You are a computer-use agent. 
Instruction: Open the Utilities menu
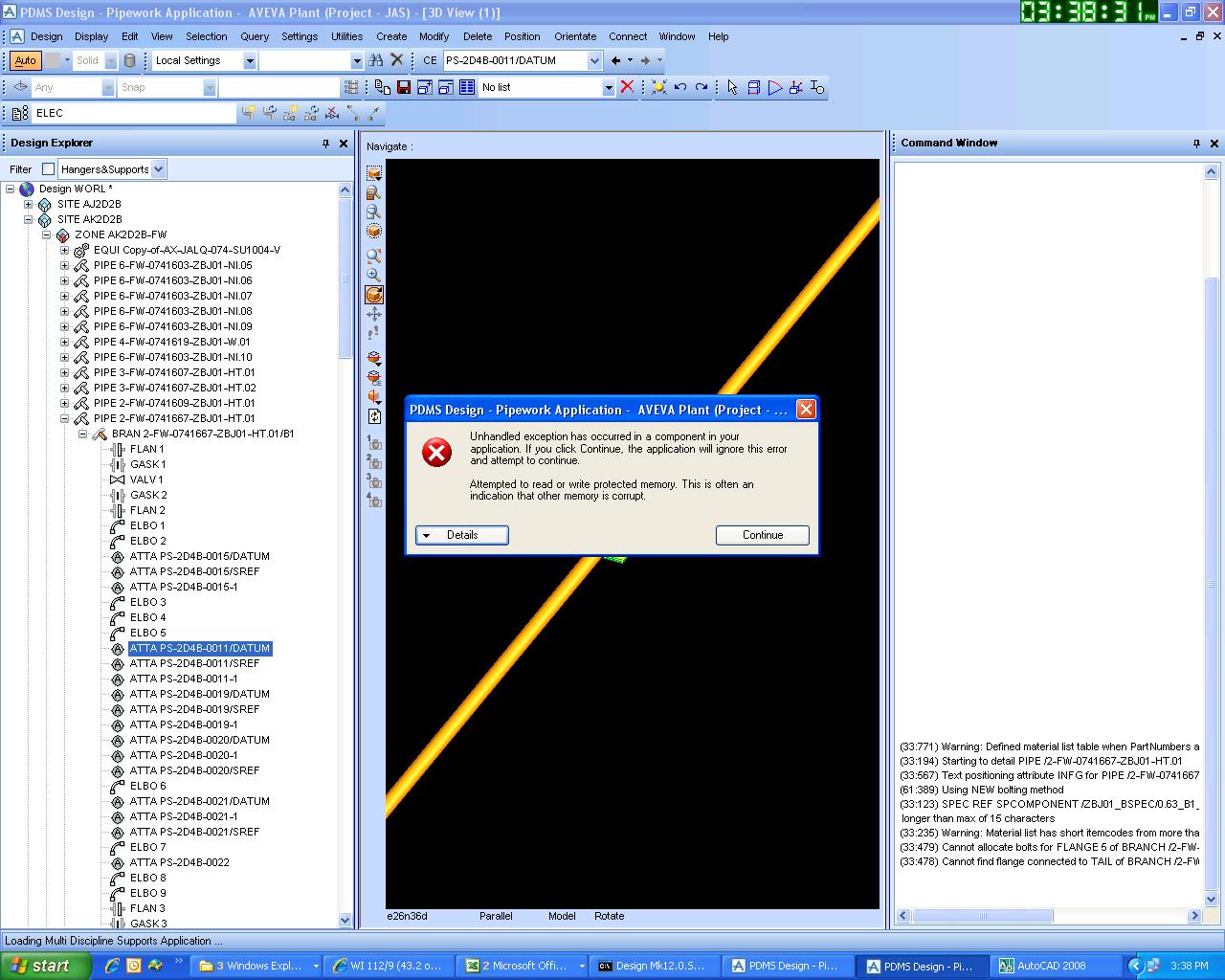[346, 36]
